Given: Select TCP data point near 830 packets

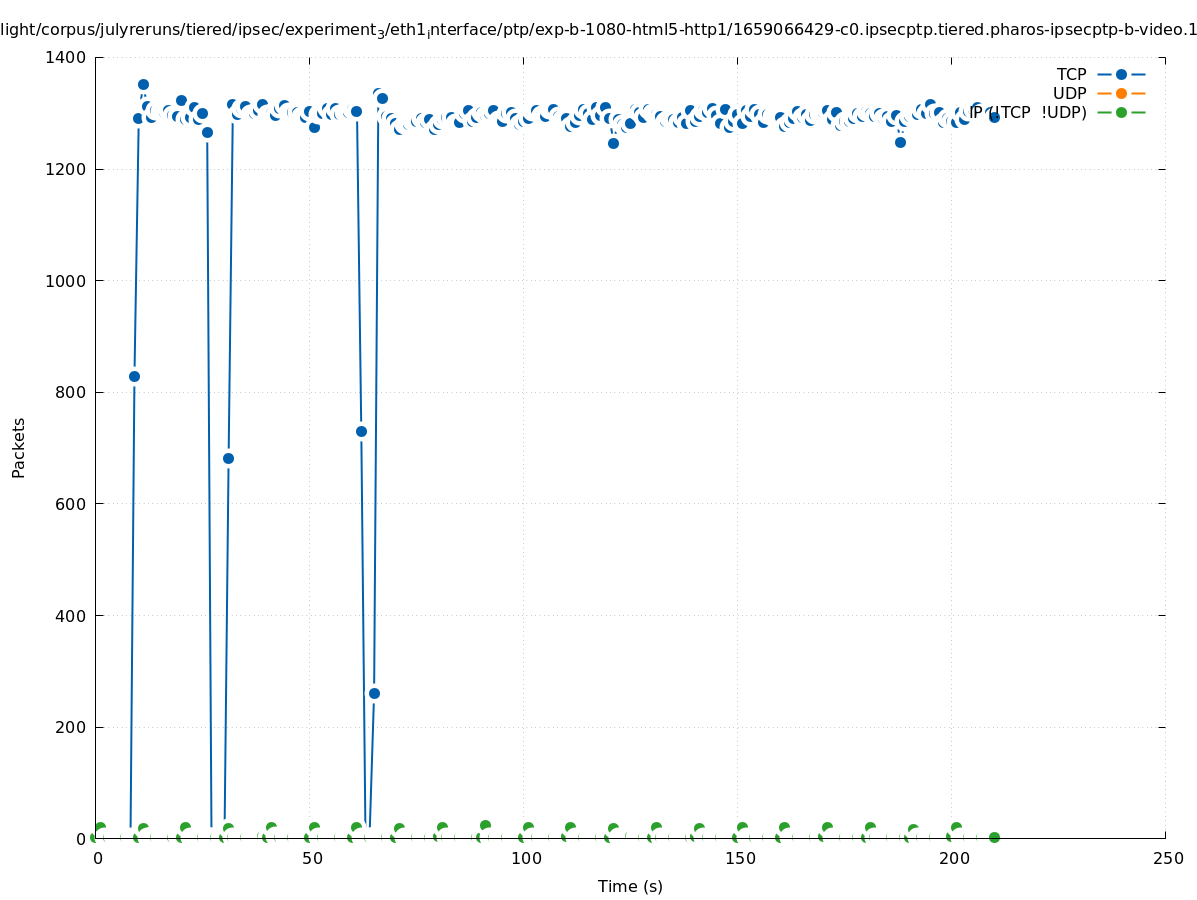Looking at the screenshot, I should click(x=134, y=376).
